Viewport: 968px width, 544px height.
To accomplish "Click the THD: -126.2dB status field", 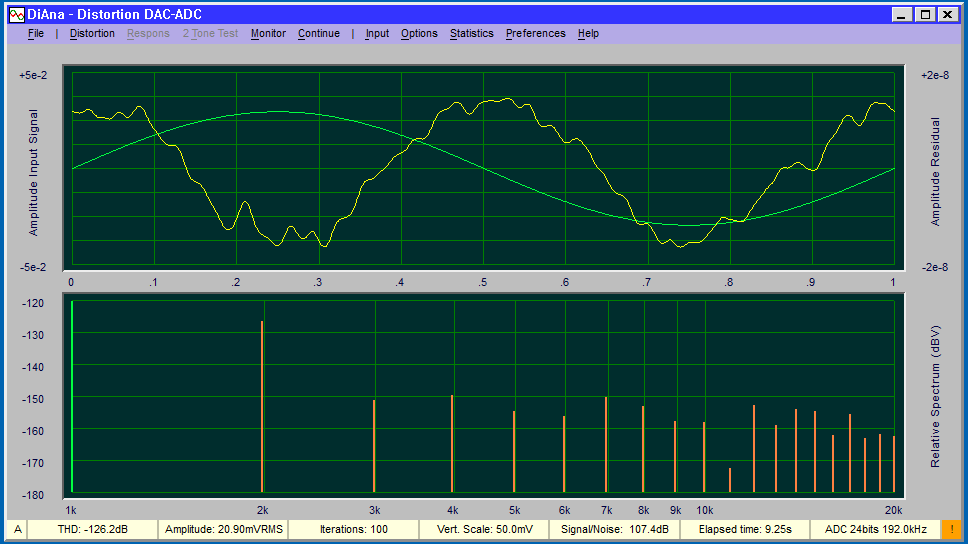I will click(93, 529).
